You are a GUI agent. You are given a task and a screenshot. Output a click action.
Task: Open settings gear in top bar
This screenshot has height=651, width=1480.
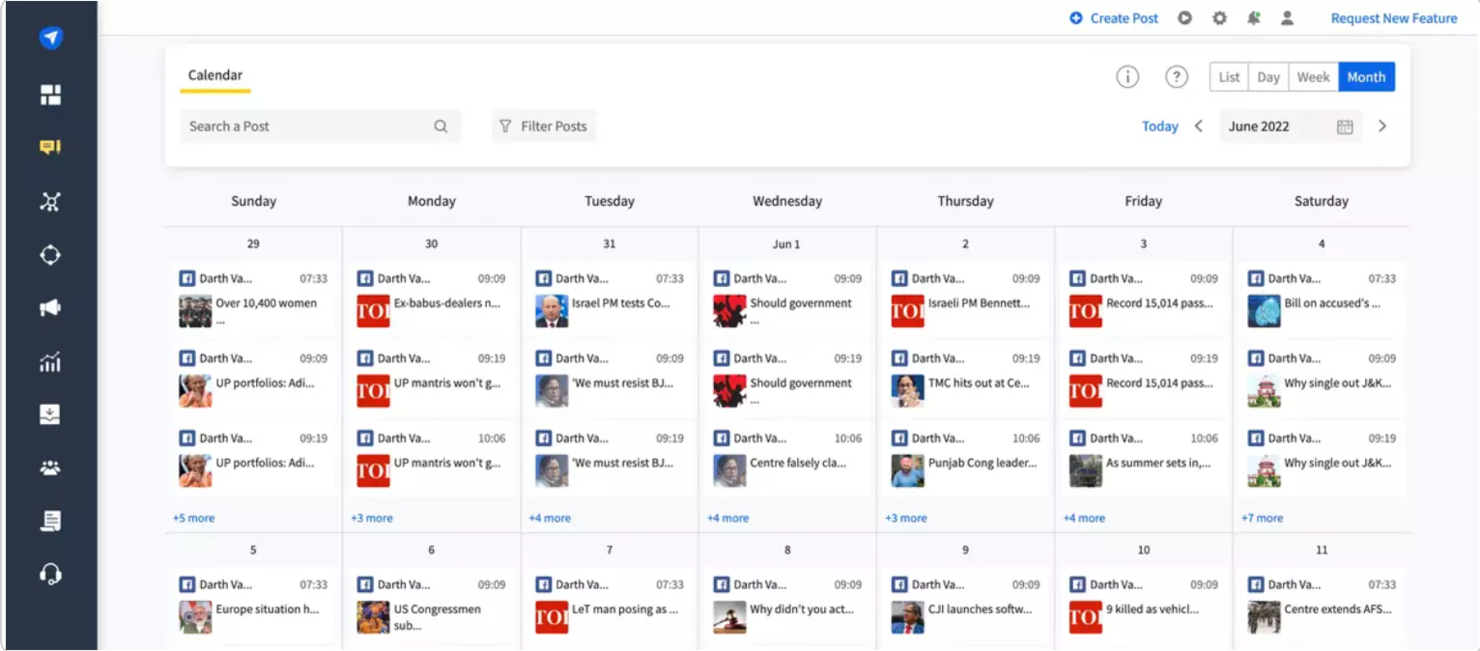(x=1219, y=18)
